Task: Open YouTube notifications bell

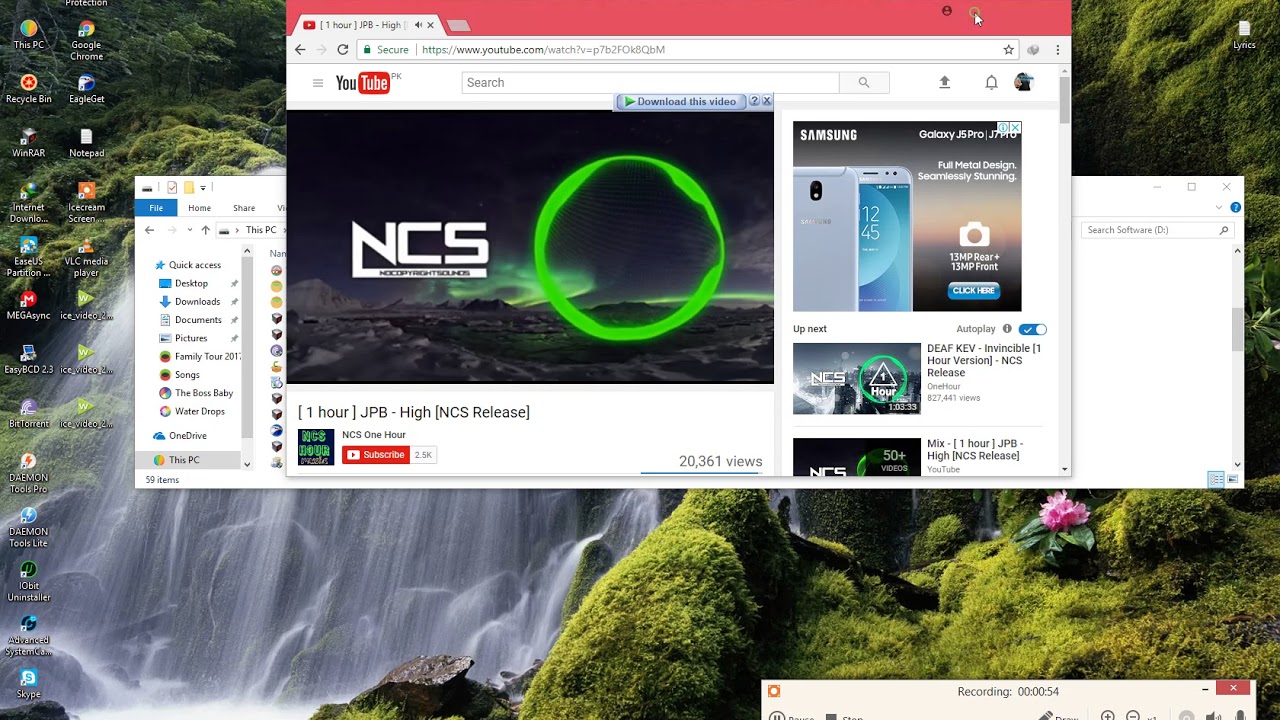Action: coord(991,83)
